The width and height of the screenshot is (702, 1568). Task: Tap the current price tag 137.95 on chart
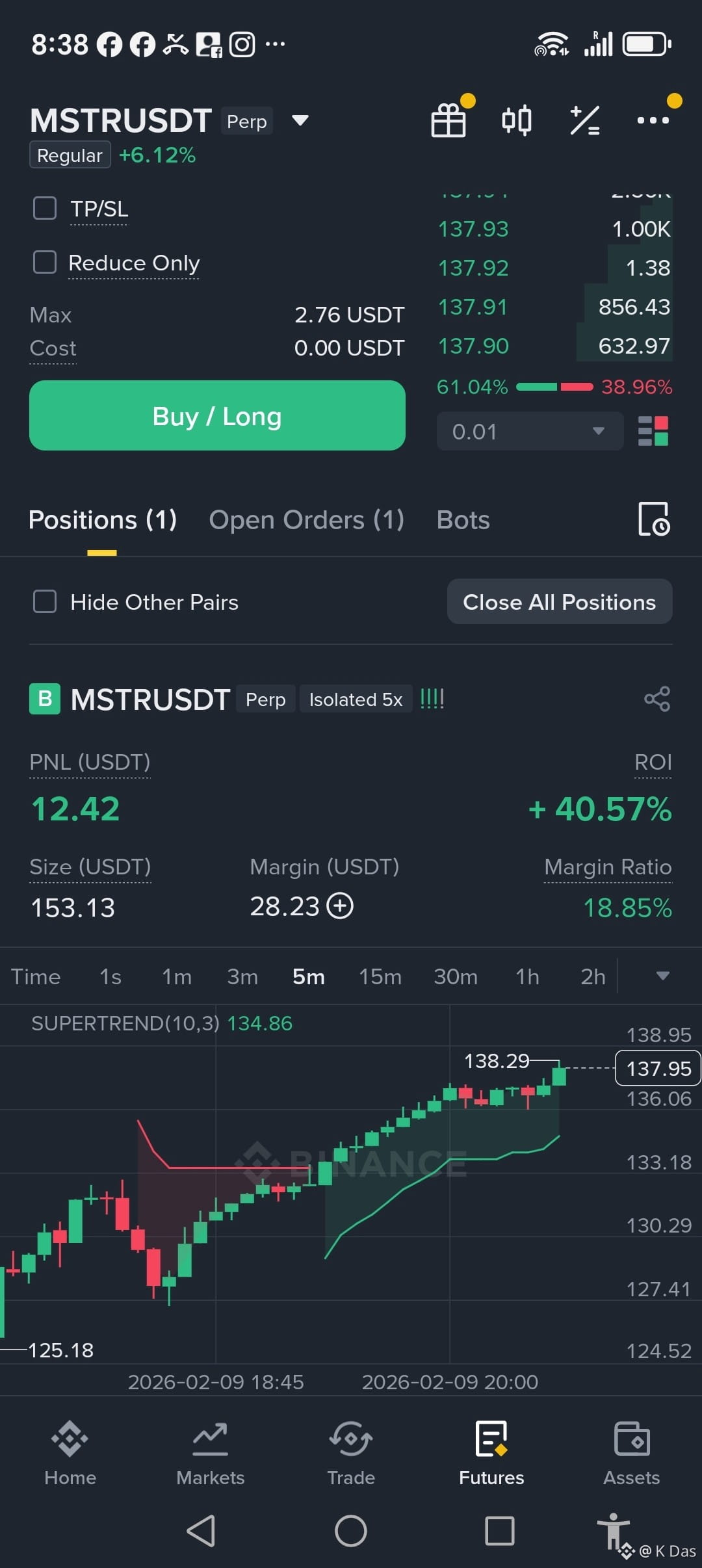(x=658, y=1068)
